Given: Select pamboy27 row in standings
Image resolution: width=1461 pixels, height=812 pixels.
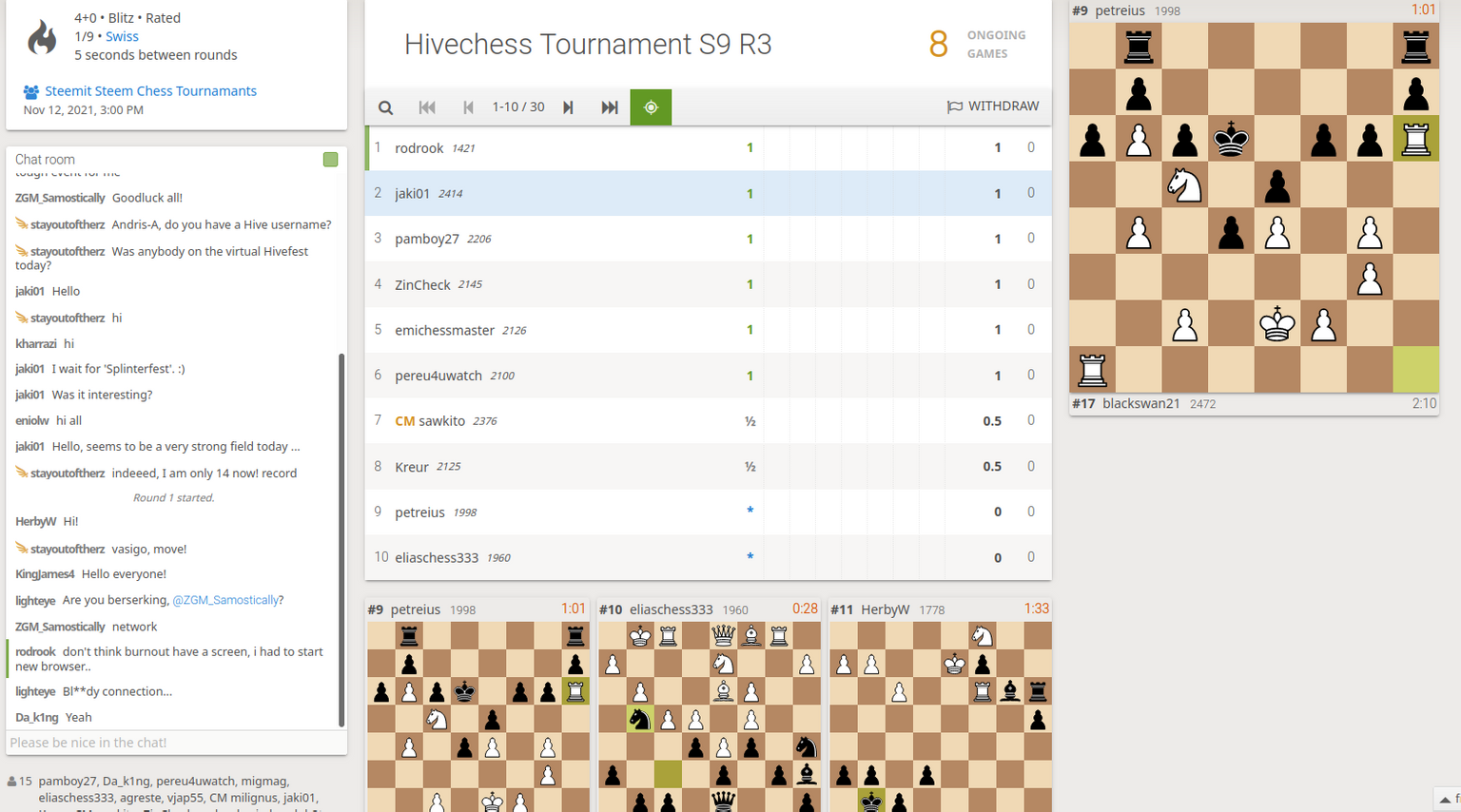Looking at the screenshot, I should 709,239.
